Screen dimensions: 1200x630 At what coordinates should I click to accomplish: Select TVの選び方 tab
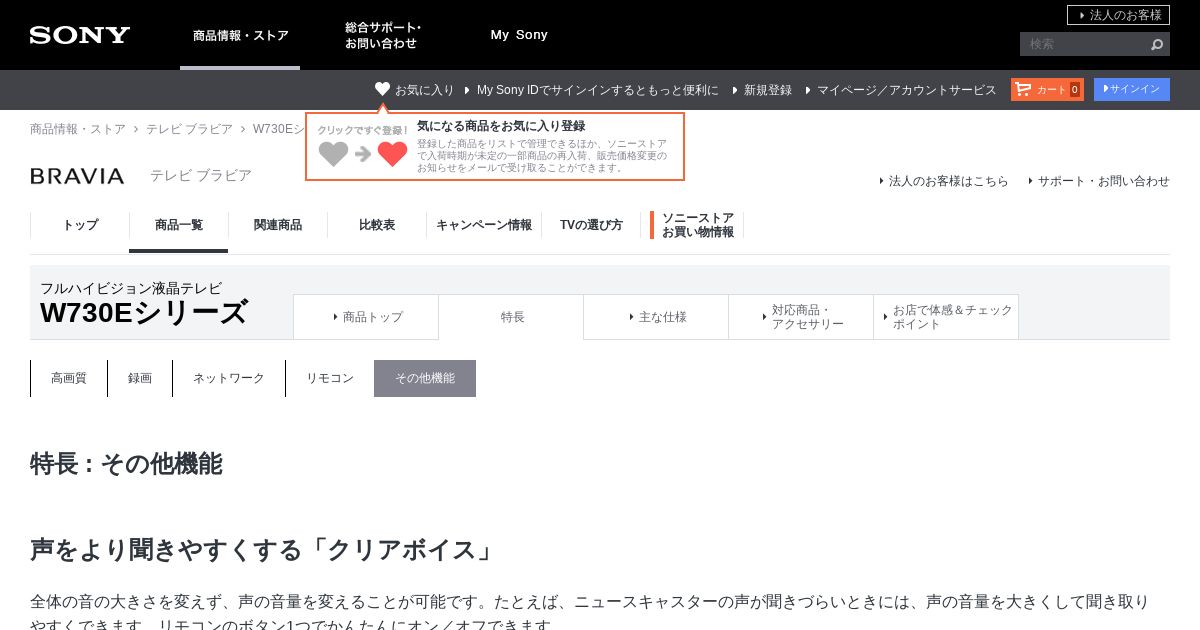tap(591, 225)
